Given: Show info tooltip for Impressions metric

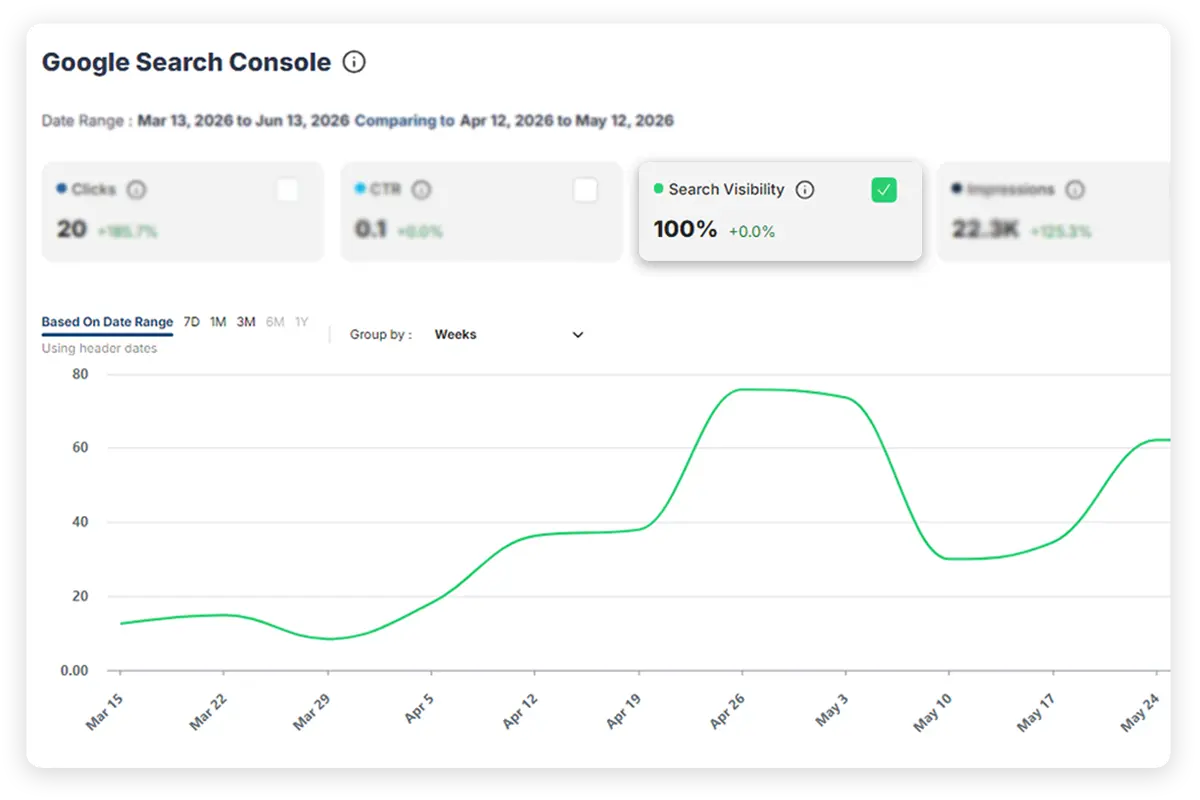Looking at the screenshot, I should point(1075,189).
